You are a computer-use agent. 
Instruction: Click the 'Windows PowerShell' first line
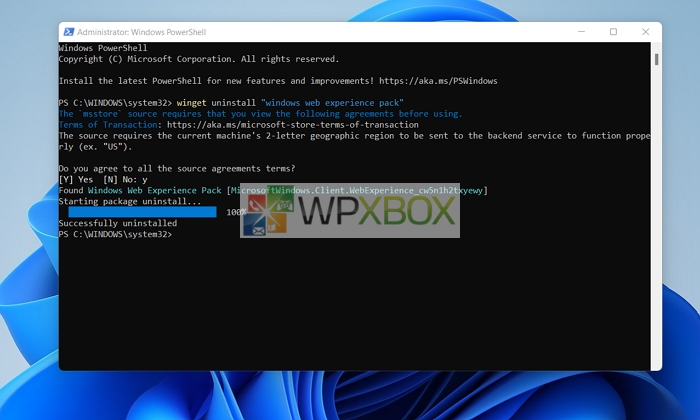tap(103, 48)
